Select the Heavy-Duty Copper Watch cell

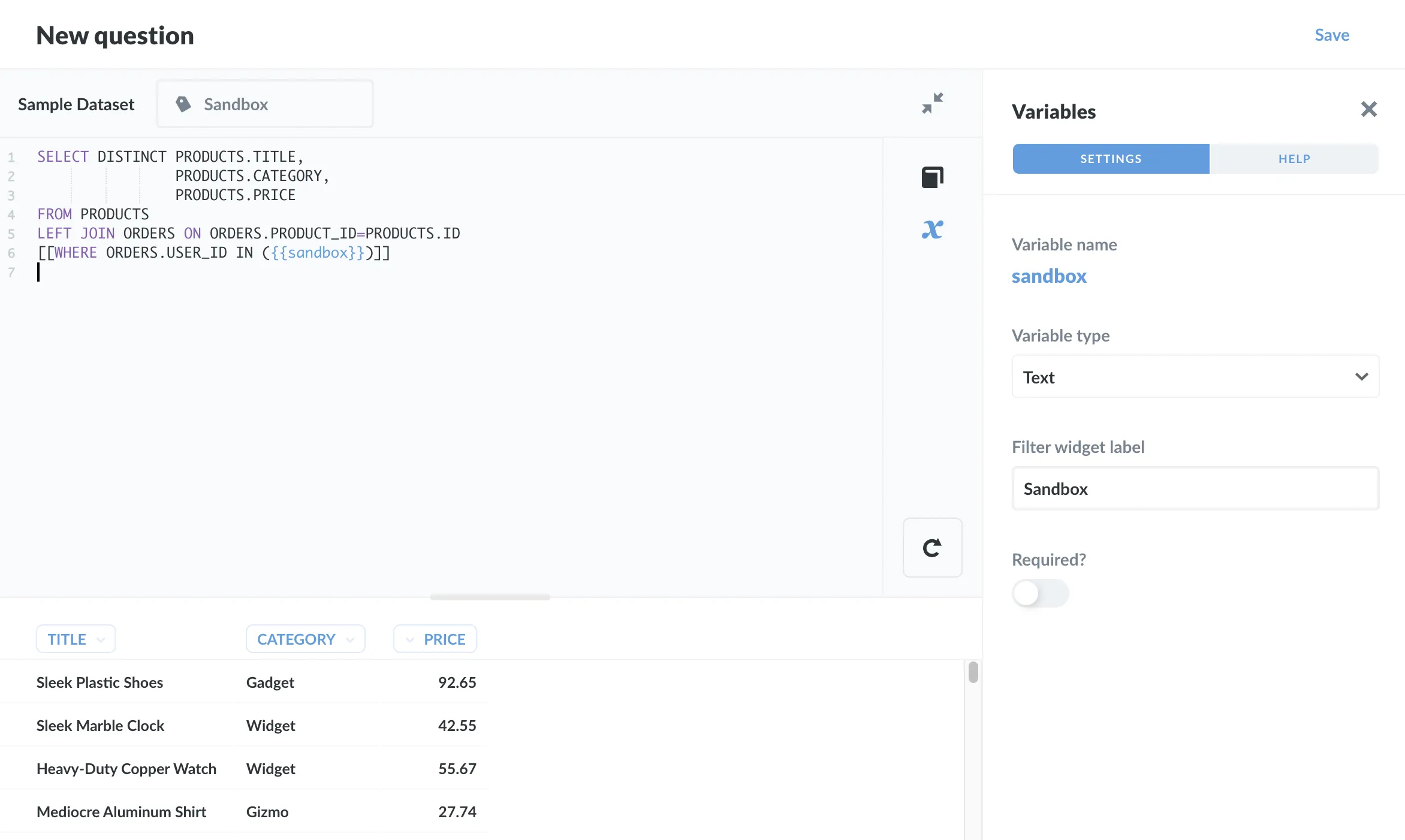click(x=126, y=769)
